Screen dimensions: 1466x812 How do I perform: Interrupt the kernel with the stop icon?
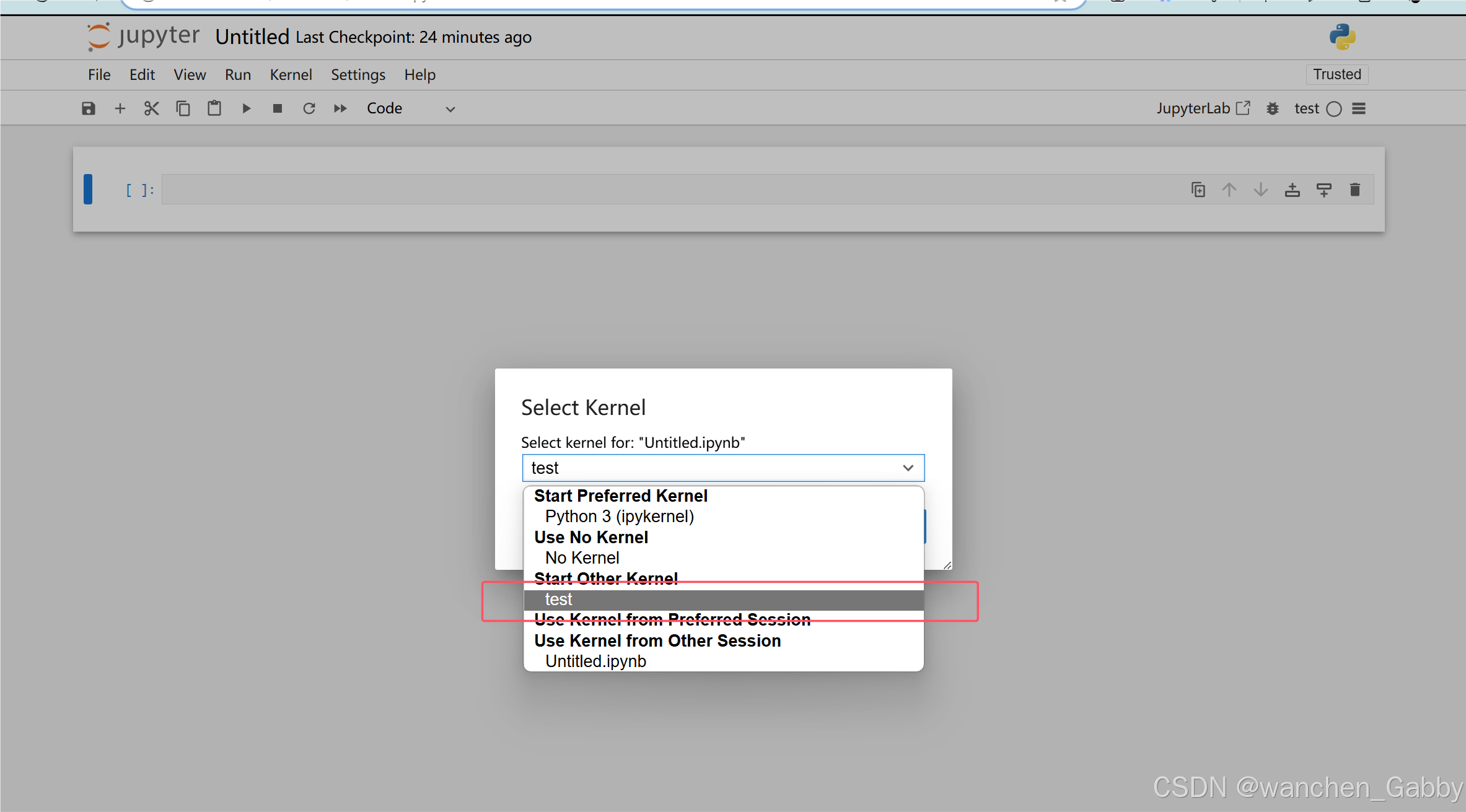[x=278, y=108]
